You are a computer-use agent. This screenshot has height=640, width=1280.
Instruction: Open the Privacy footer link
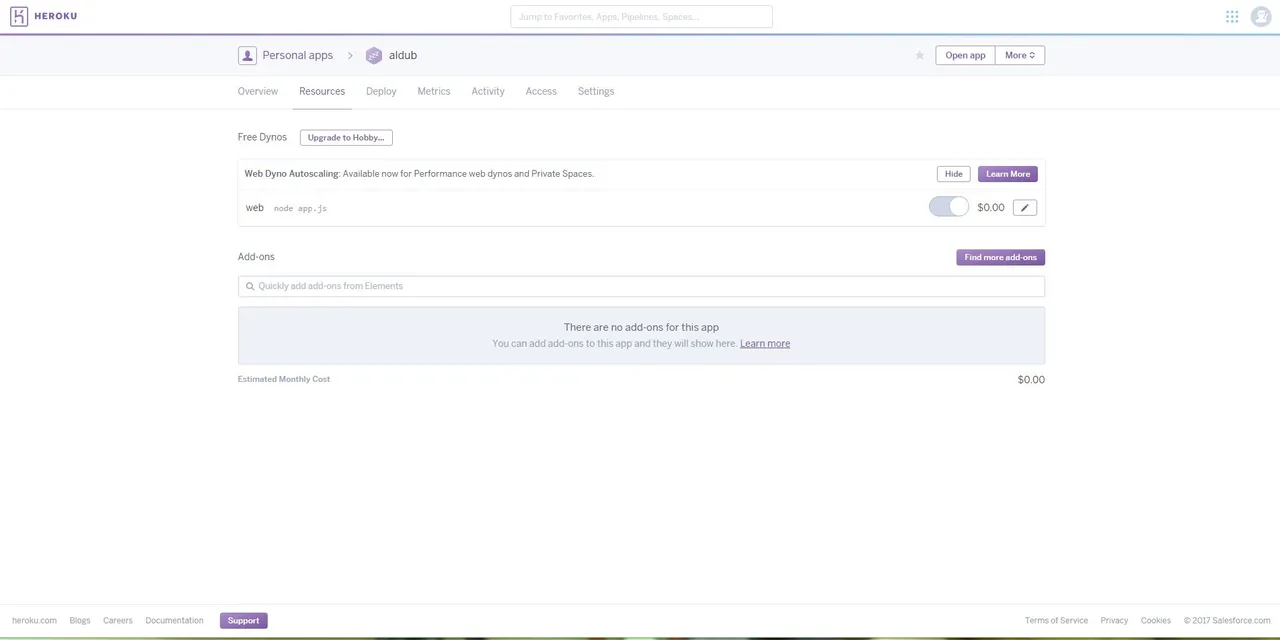tap(1114, 620)
